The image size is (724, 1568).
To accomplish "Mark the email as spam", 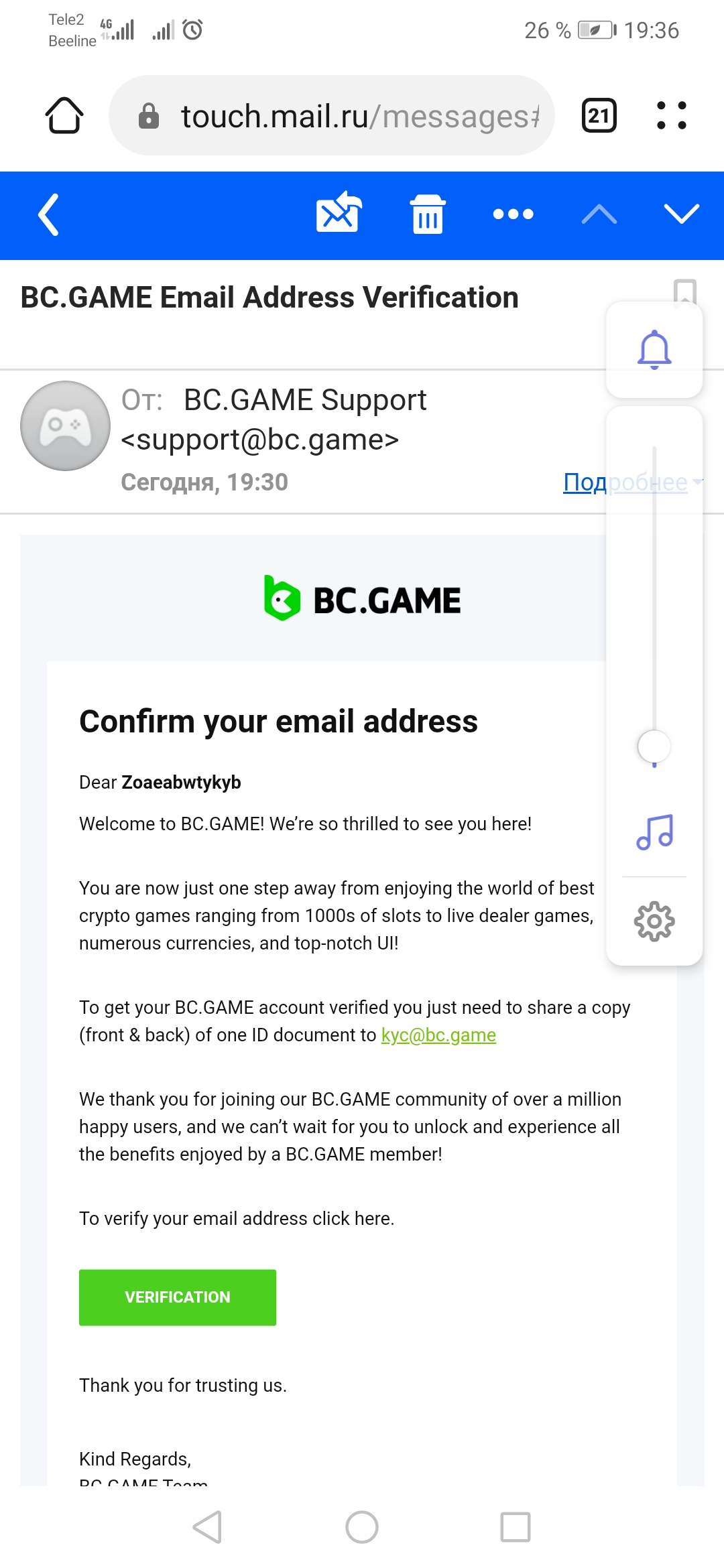I will 339,214.
